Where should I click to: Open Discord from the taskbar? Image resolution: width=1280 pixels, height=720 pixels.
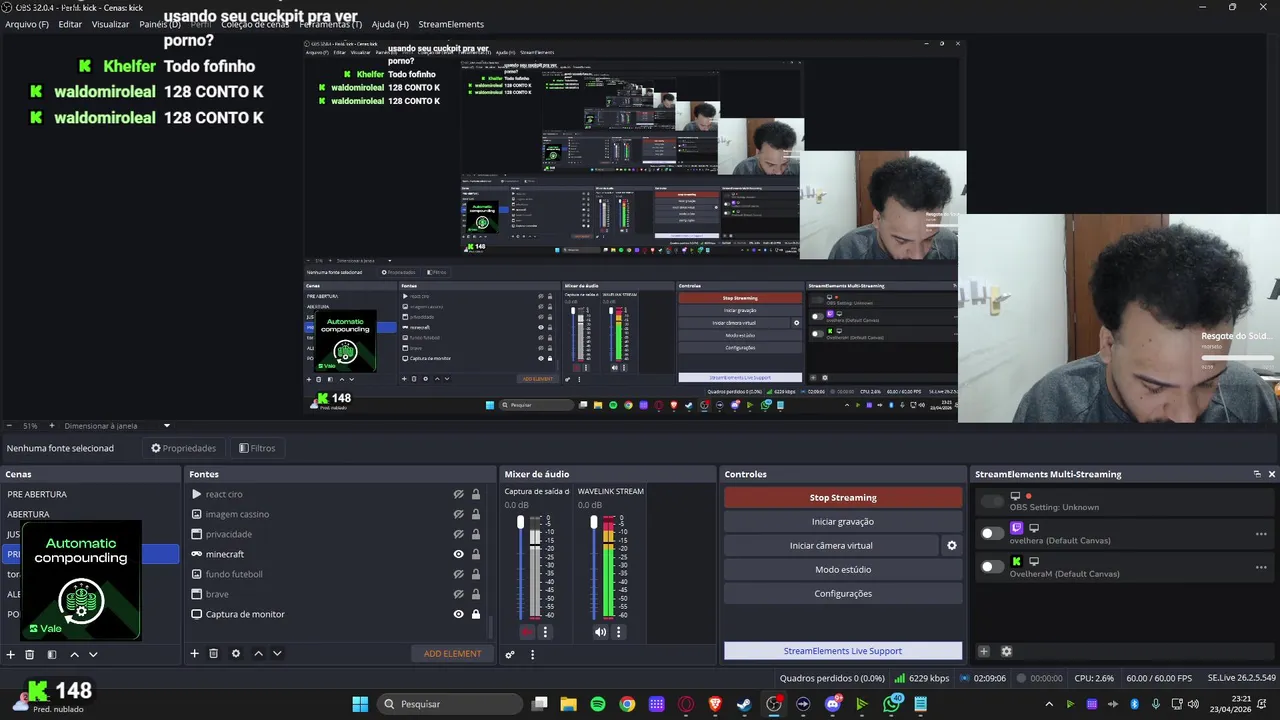pyautogui.click(x=833, y=704)
